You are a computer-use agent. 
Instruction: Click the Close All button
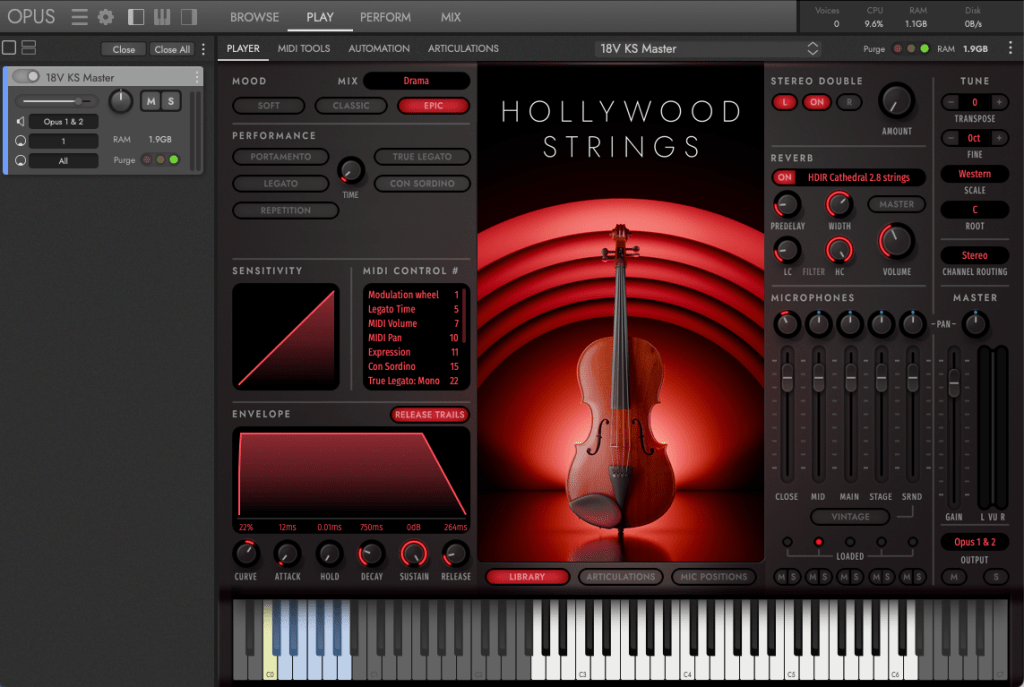click(172, 49)
